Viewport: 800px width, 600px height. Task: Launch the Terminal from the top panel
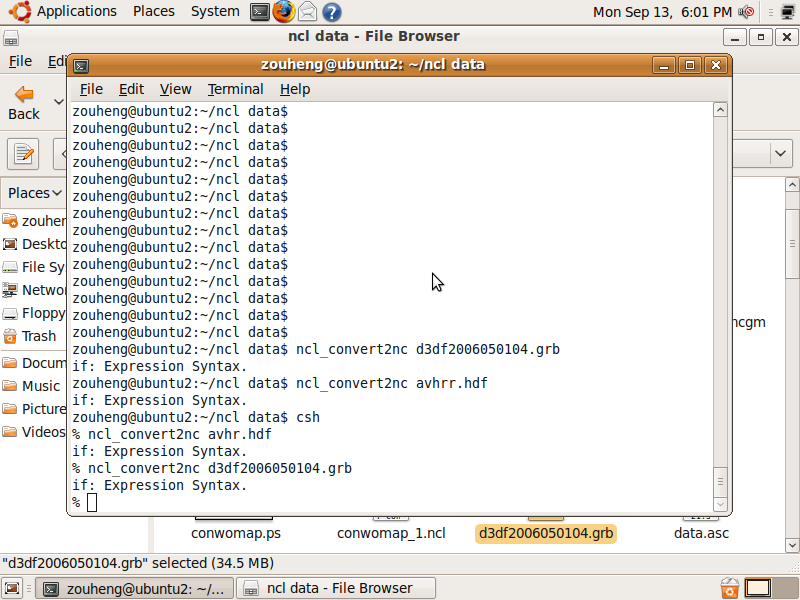tap(260, 12)
